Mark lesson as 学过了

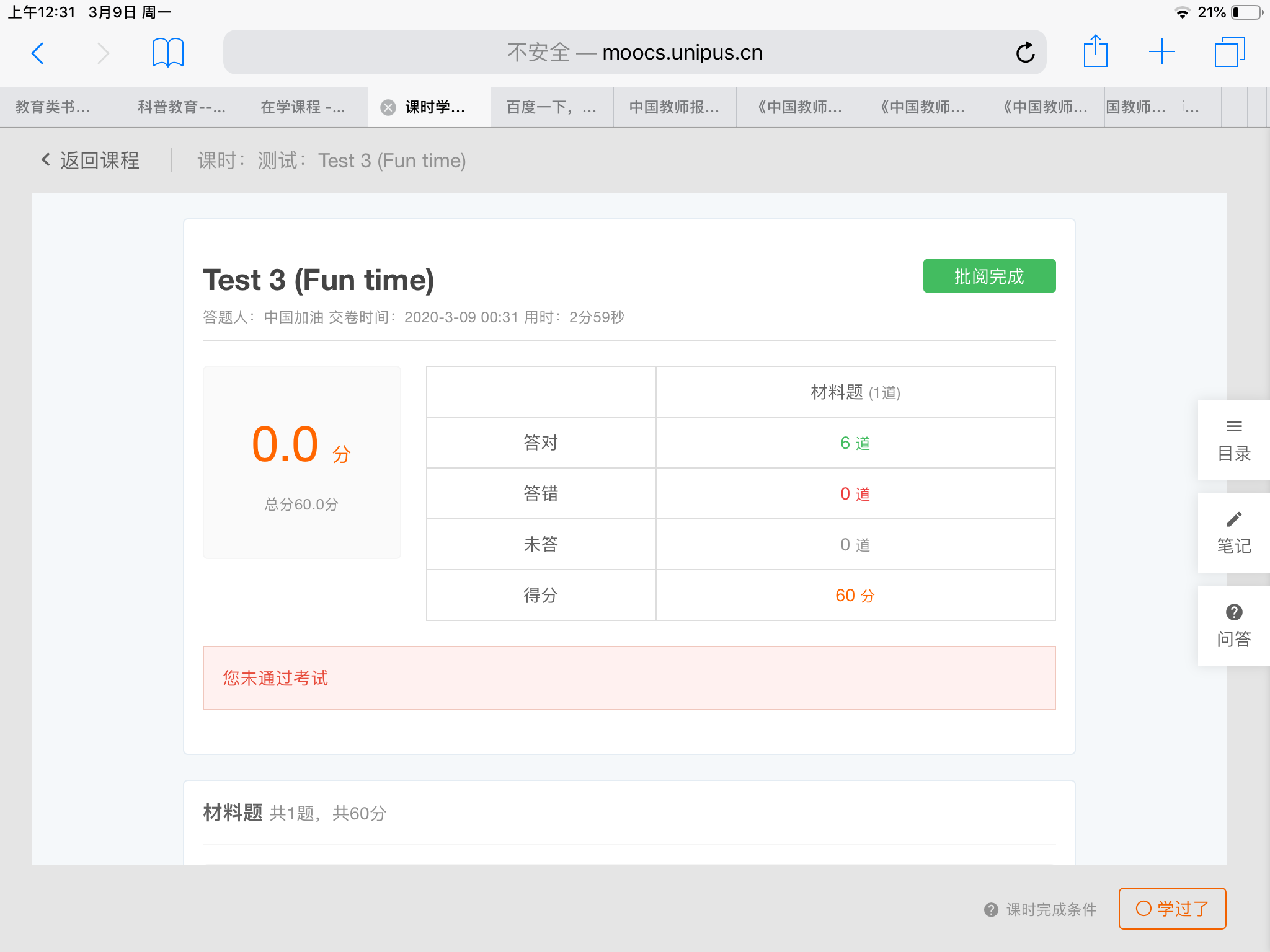click(1172, 909)
